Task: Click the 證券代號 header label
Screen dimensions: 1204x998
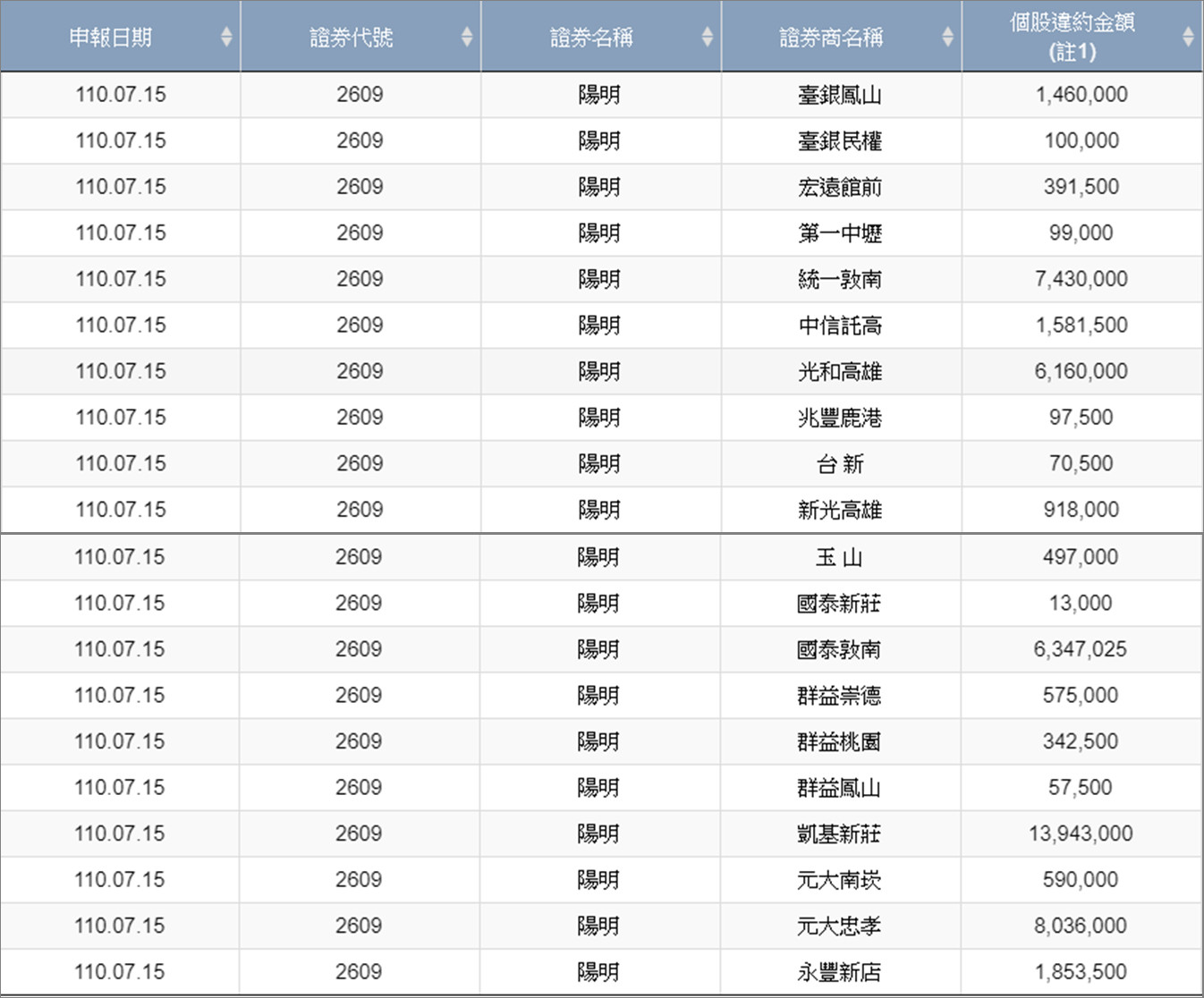Action: 352,38
